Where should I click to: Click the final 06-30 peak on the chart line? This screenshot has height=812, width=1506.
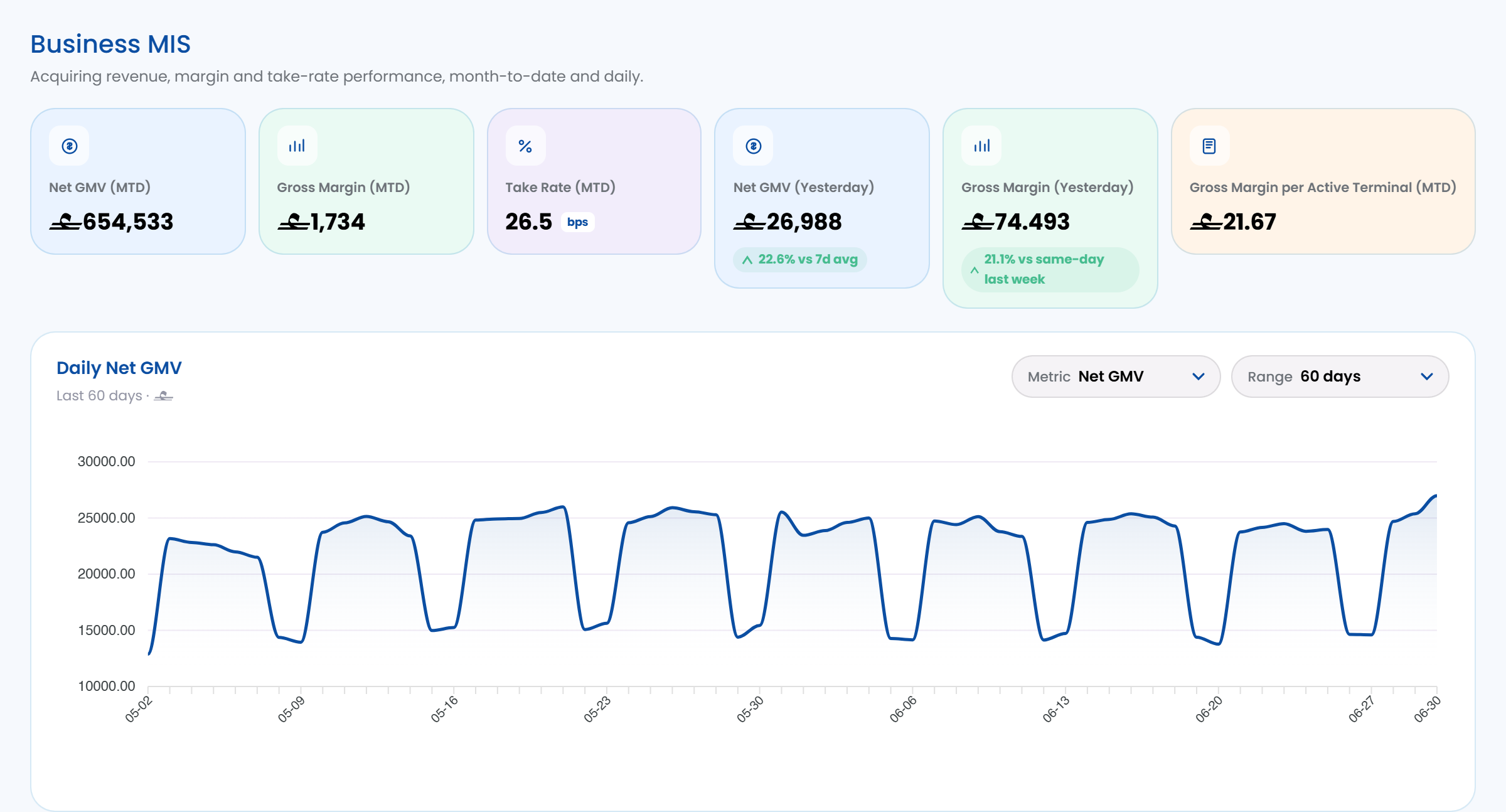point(1436,496)
